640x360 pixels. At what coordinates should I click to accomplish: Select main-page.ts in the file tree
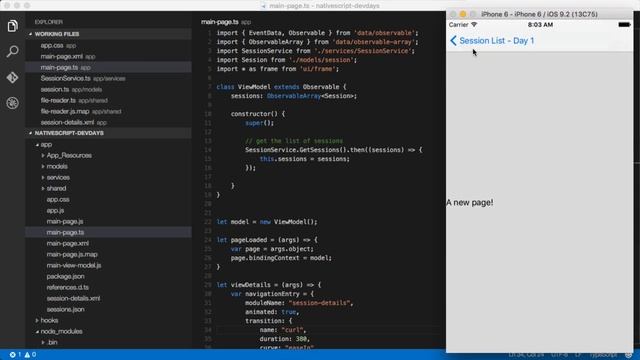pyautogui.click(x=109, y=232)
